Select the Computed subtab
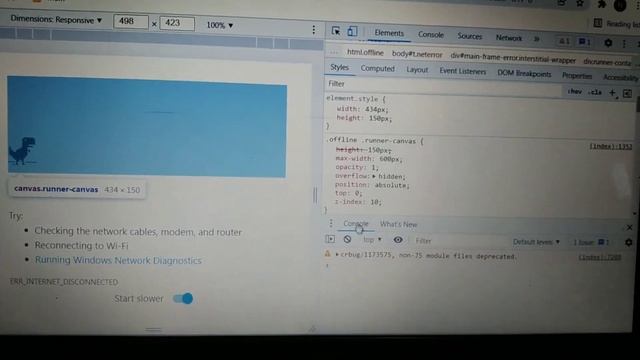640x360 pixels. coord(378,69)
